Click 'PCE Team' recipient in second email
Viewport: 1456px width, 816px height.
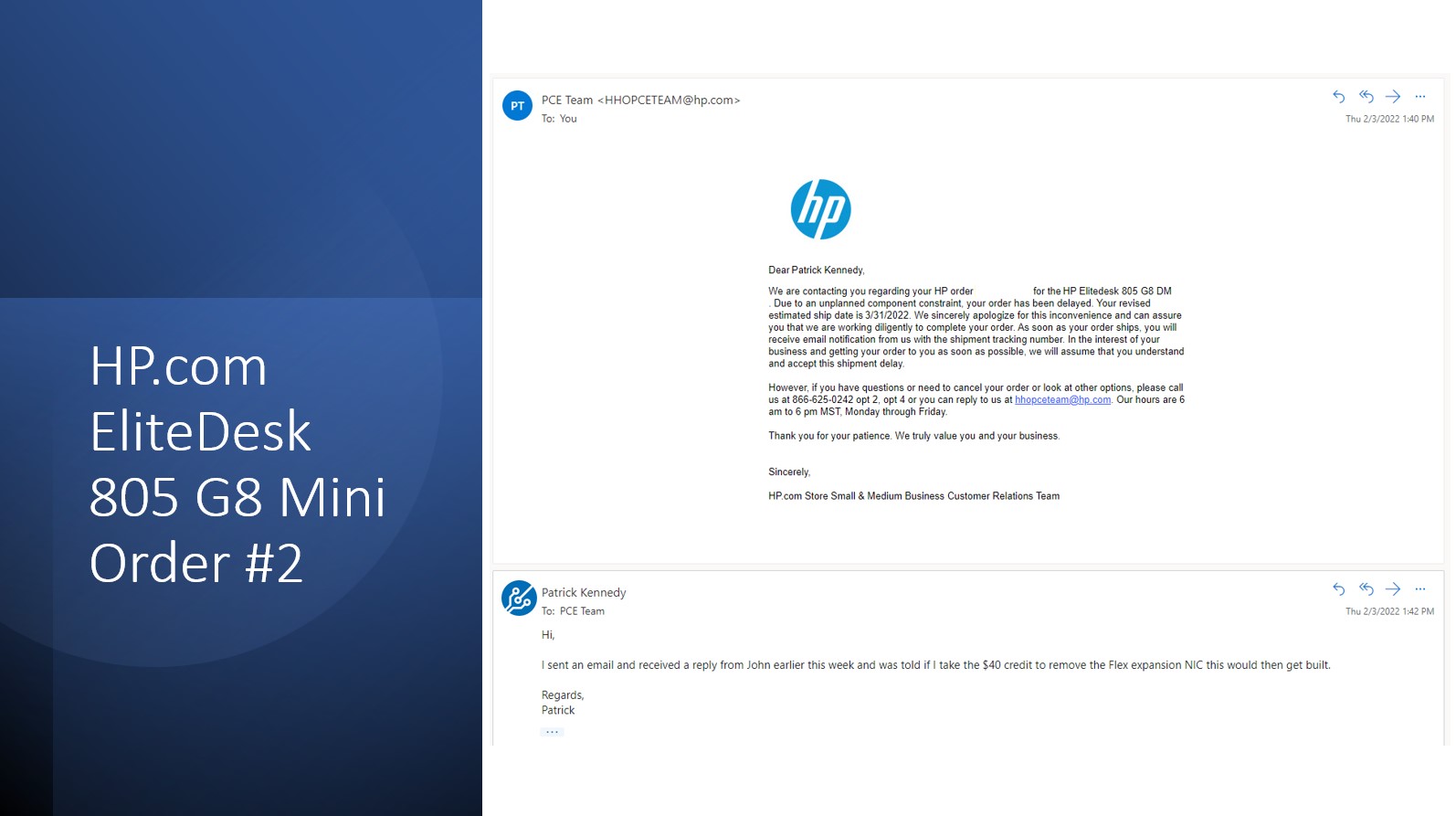coord(582,611)
